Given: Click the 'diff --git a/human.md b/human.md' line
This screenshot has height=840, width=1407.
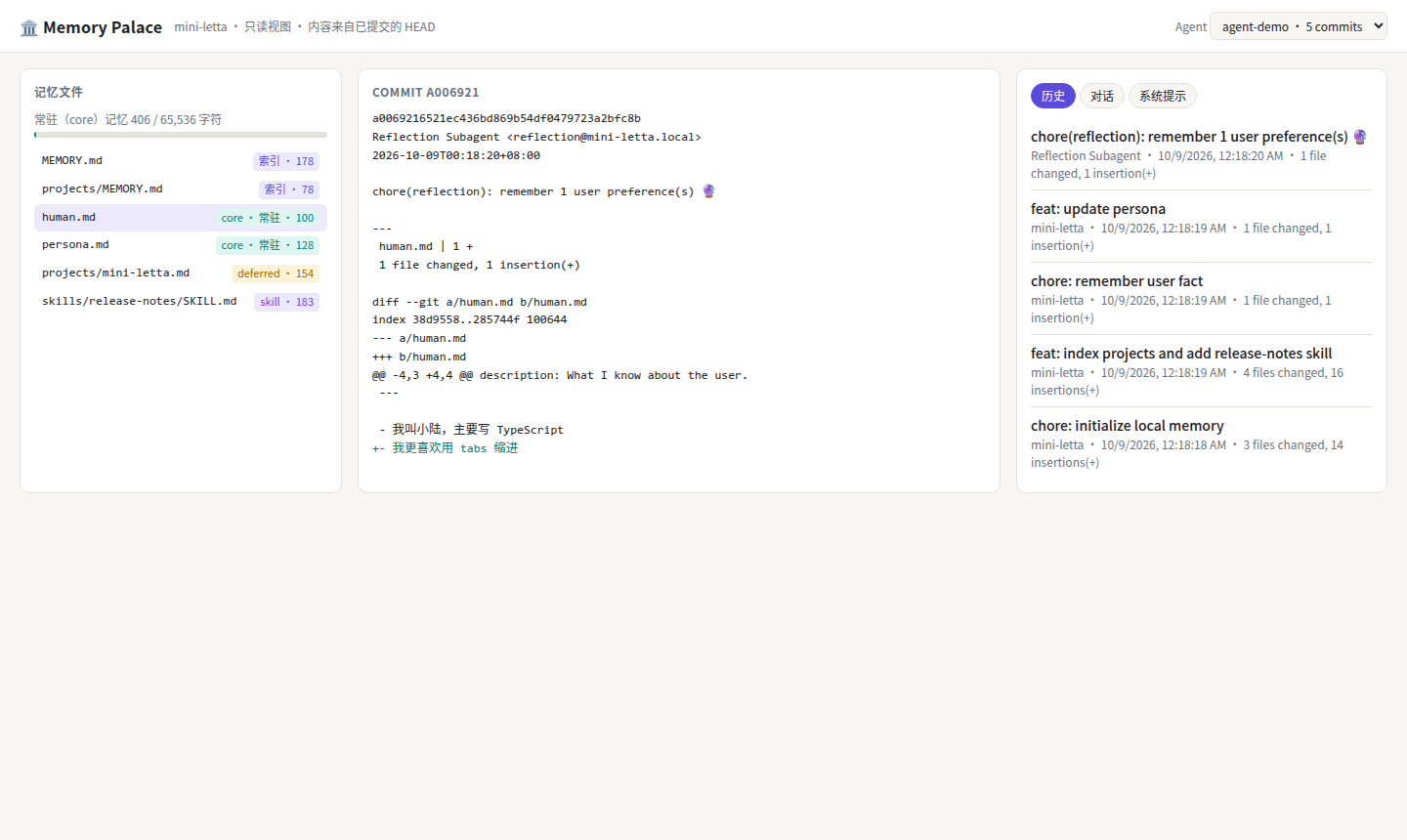Looking at the screenshot, I should pos(480,303).
